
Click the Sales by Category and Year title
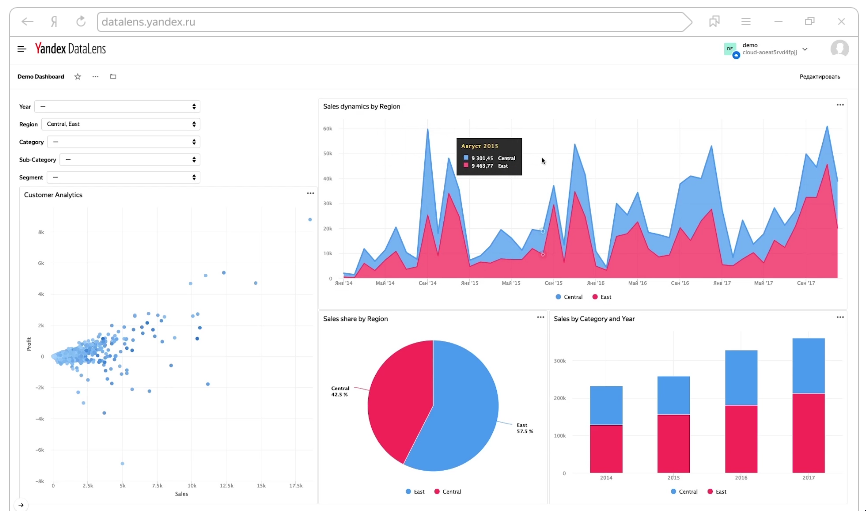pyautogui.click(x=594, y=319)
